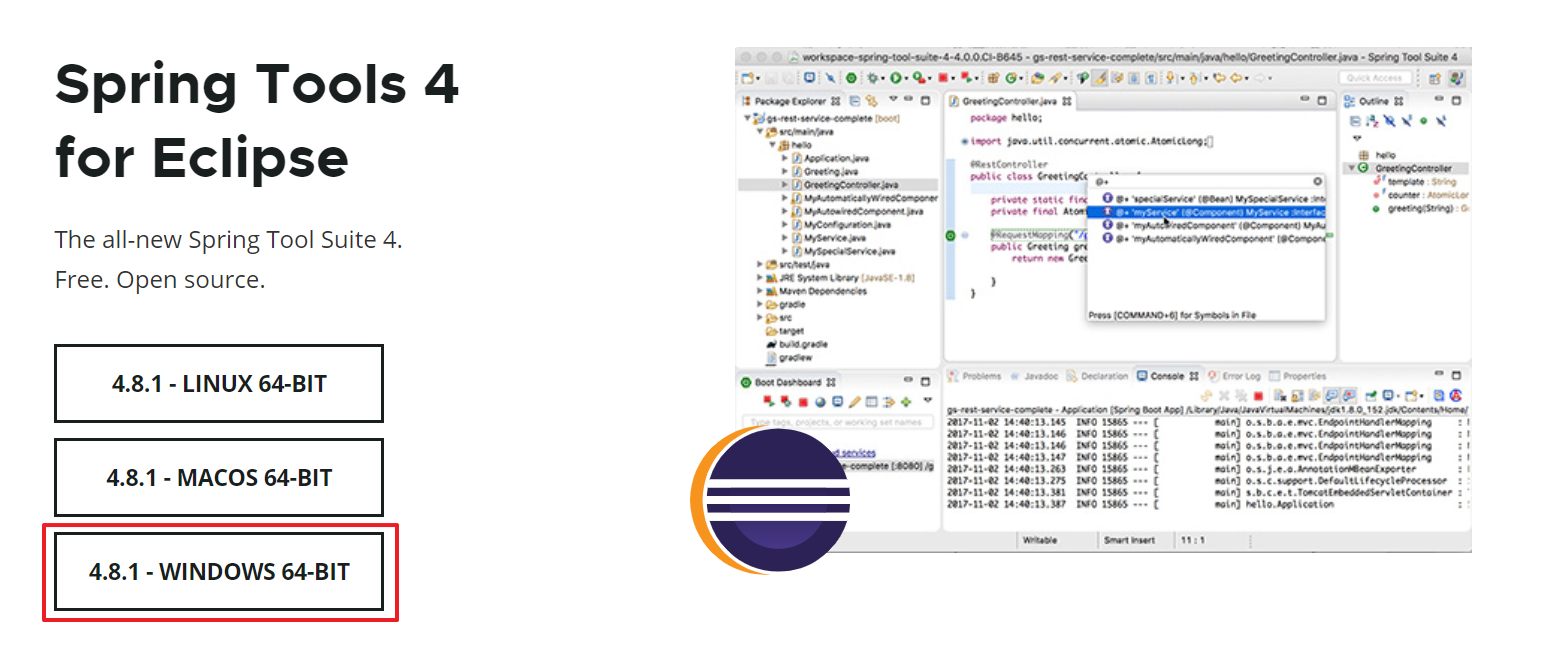
Task: Click the Quick Access search field
Action: coord(1375,77)
